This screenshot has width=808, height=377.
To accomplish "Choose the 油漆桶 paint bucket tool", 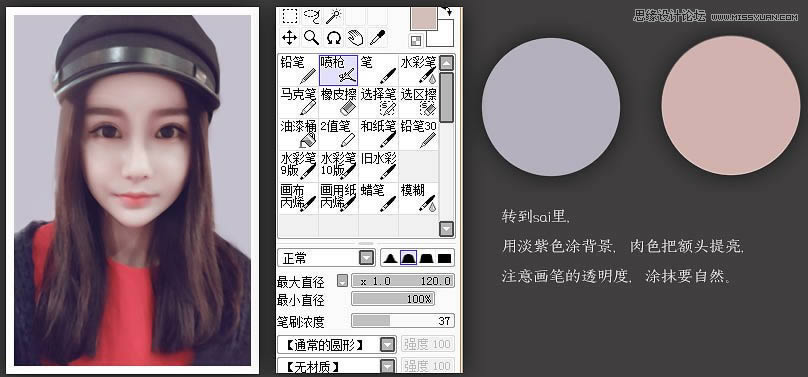I will pyautogui.click(x=298, y=134).
